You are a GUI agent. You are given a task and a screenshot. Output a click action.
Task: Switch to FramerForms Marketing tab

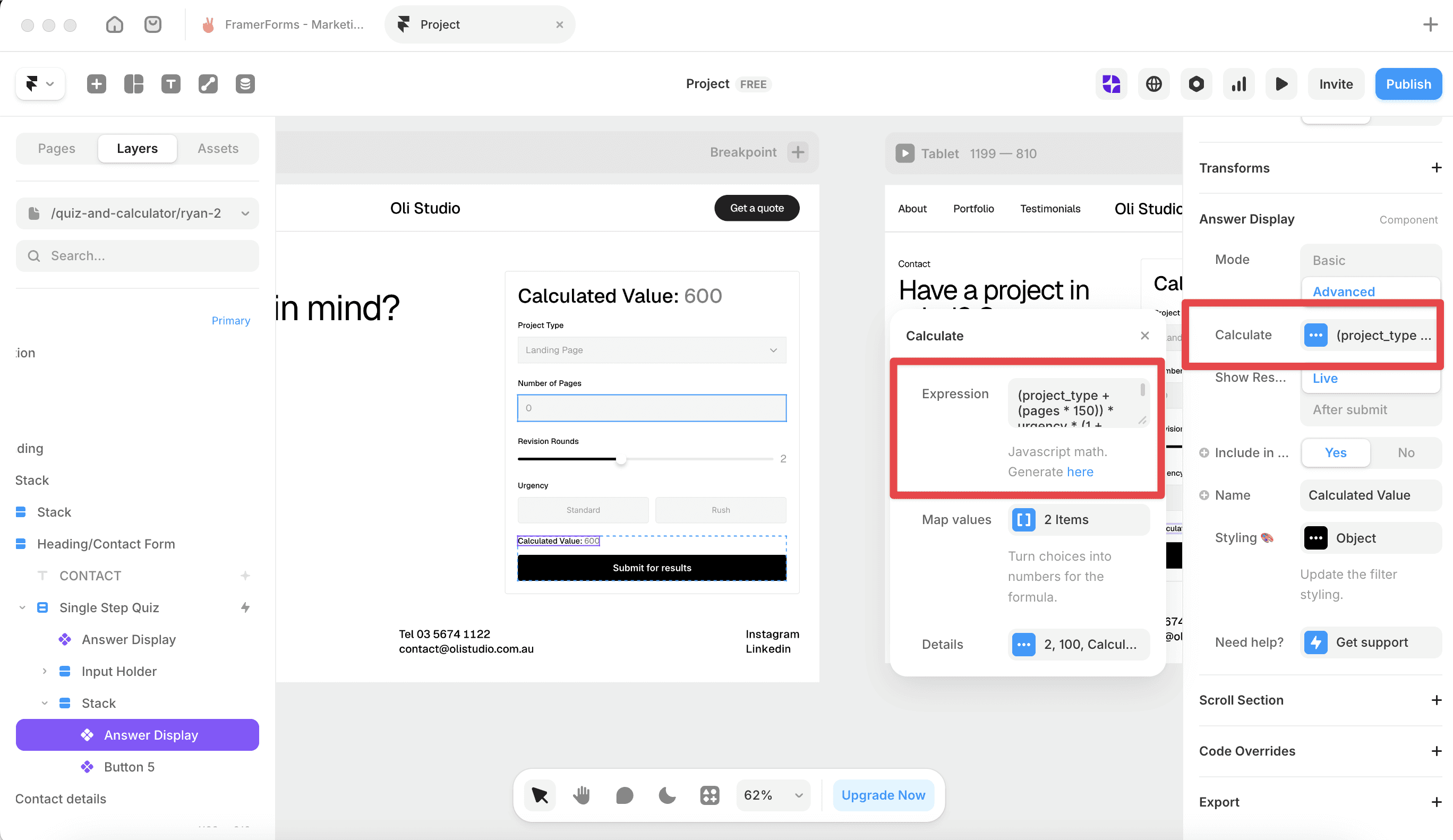[x=283, y=24]
